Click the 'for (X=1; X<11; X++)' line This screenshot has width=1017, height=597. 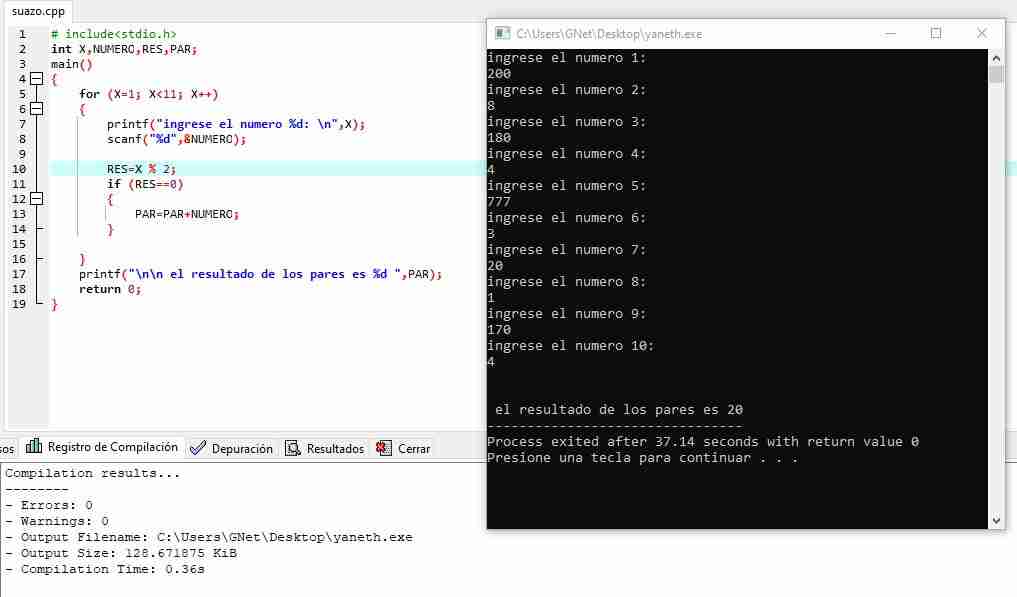[x=149, y=93]
